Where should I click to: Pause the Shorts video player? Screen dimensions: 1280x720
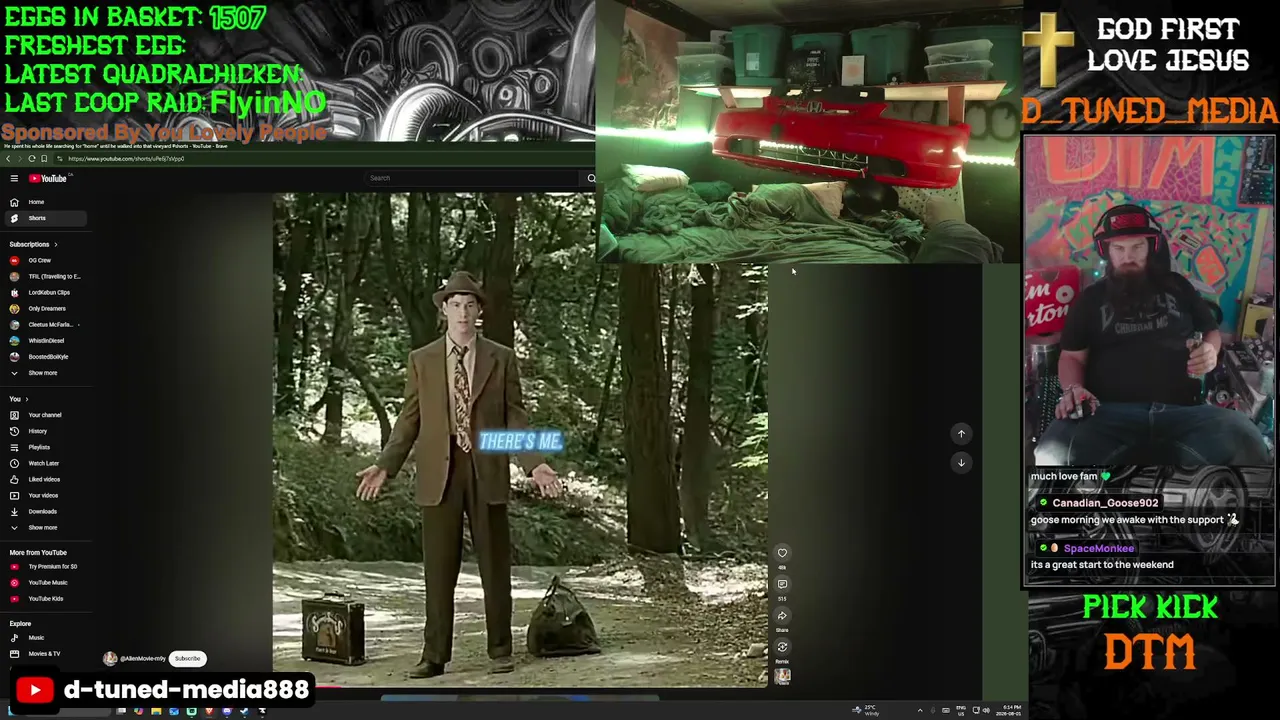pyautogui.click(x=520, y=440)
